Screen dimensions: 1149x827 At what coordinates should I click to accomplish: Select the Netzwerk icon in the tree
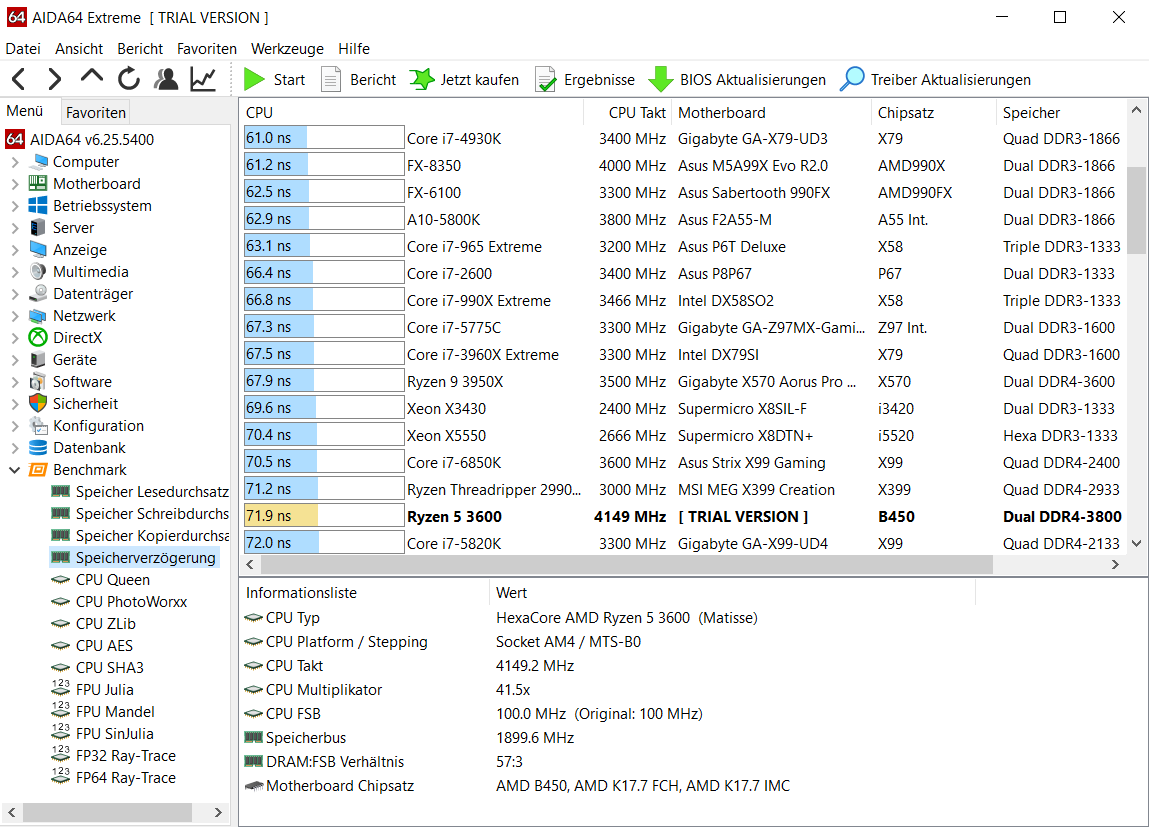(38, 316)
